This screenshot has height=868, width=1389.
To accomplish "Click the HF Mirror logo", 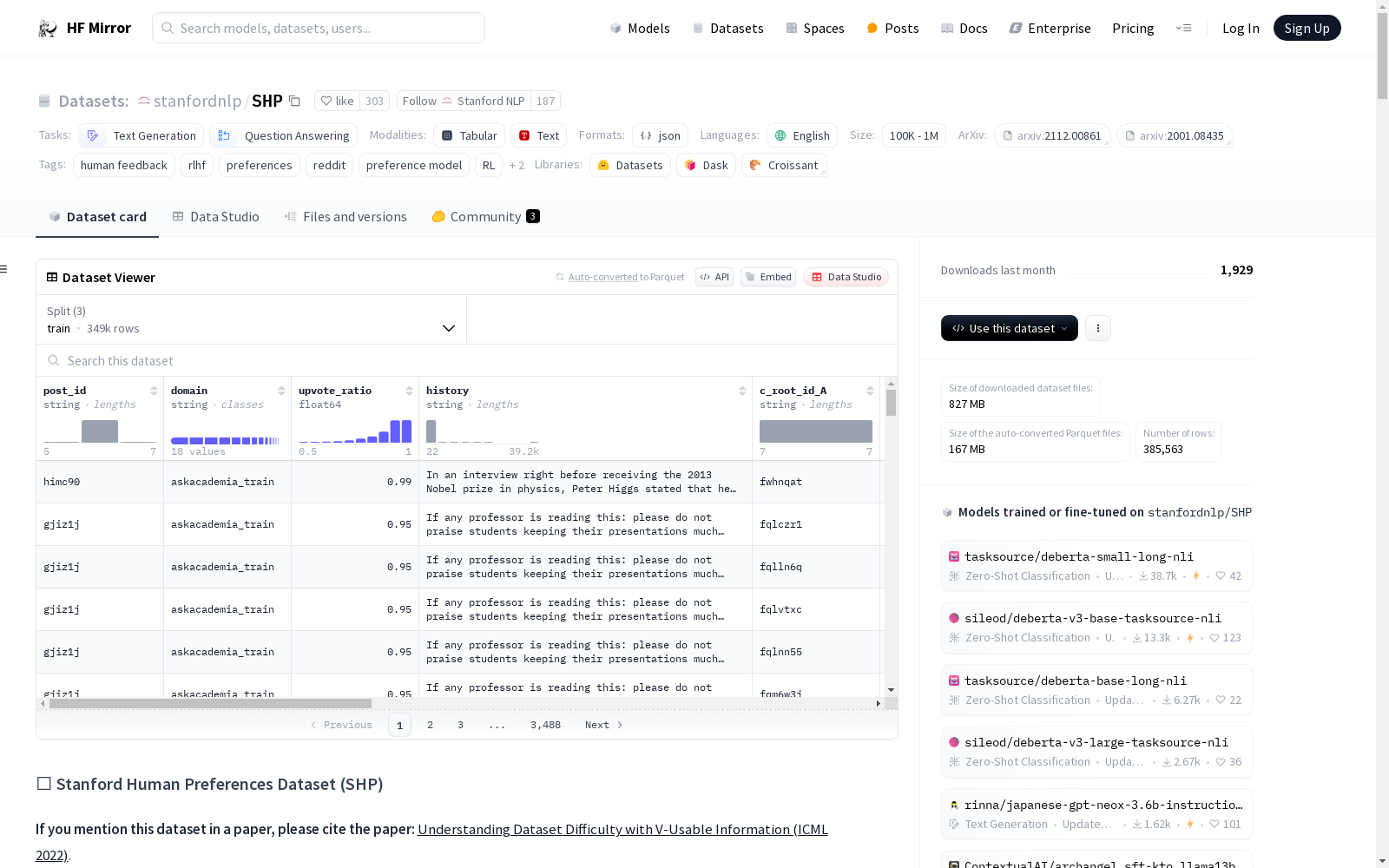I will point(84,28).
